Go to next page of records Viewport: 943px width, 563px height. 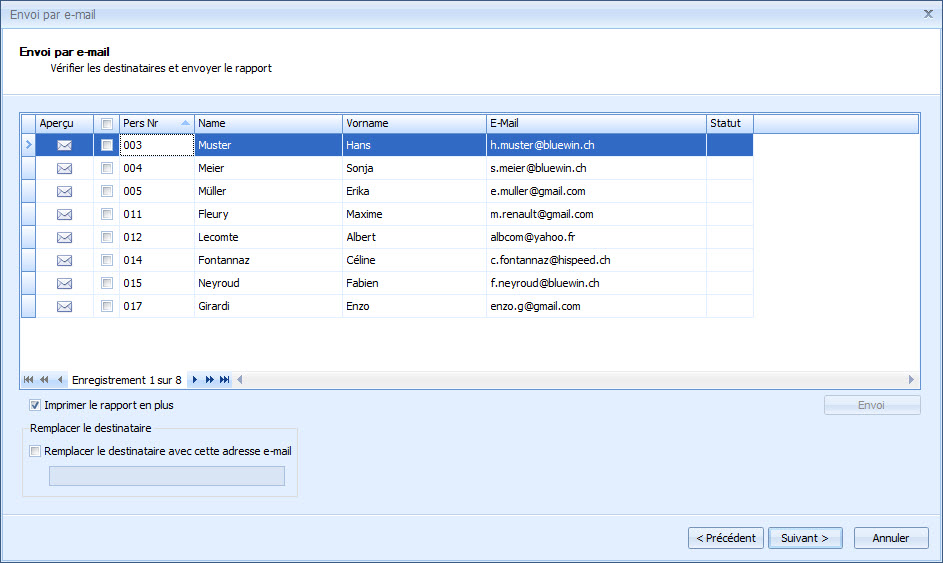coord(210,380)
